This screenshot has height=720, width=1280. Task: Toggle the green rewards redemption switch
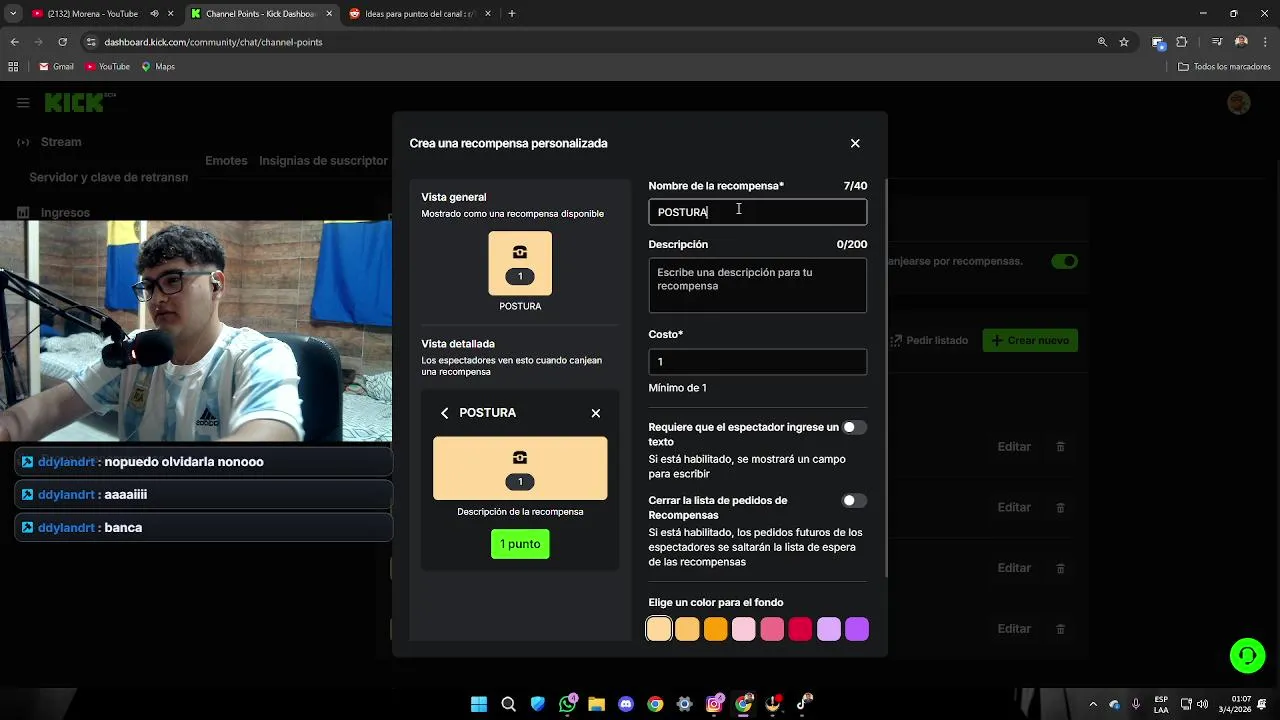click(x=1064, y=261)
